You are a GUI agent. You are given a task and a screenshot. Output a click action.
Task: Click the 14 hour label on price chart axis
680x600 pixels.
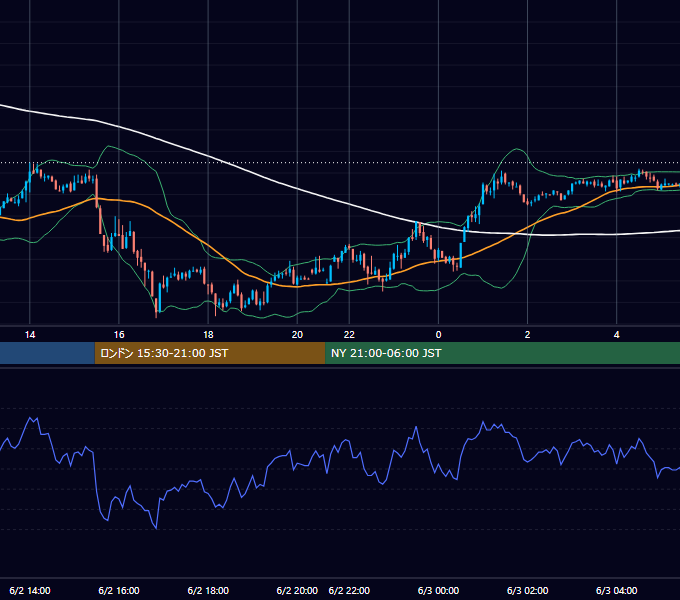[x=30, y=335]
